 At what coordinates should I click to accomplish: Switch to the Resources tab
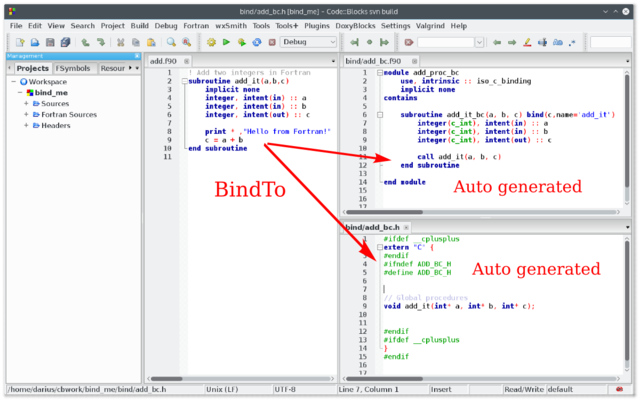[113, 68]
